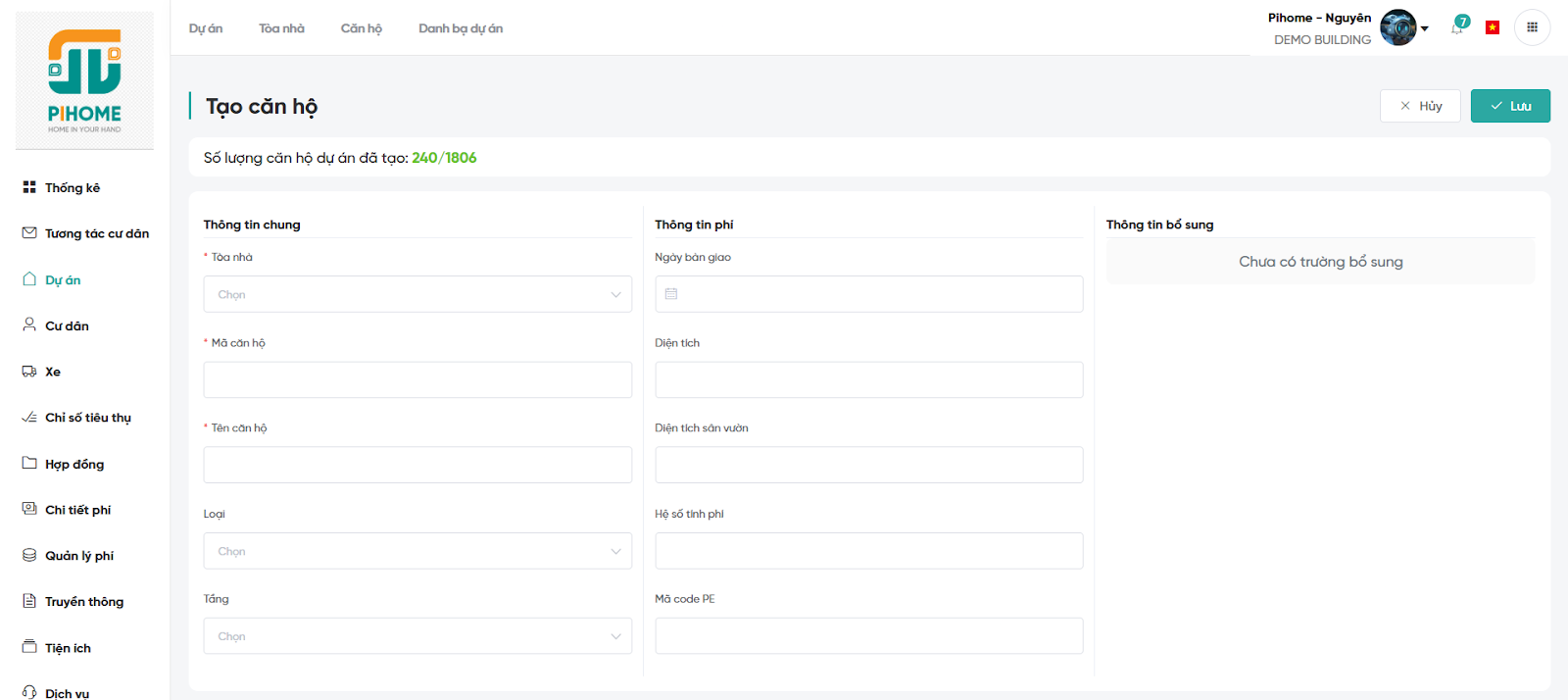Click the Vietnam flag language icon

pyautogui.click(x=1493, y=27)
